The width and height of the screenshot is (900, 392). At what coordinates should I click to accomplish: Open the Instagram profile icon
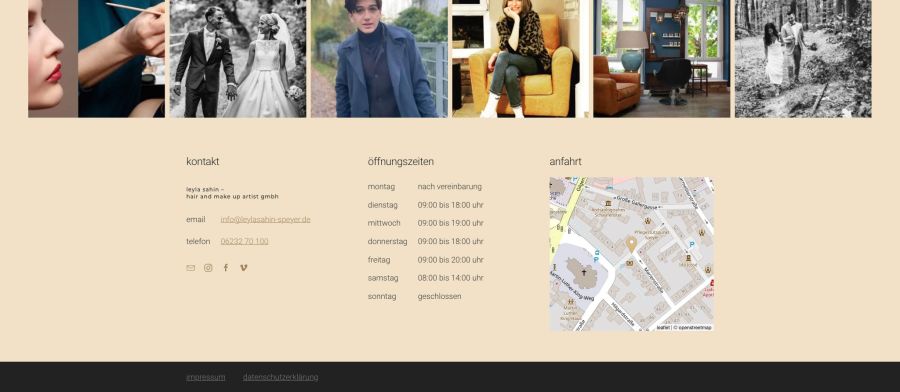(208, 268)
